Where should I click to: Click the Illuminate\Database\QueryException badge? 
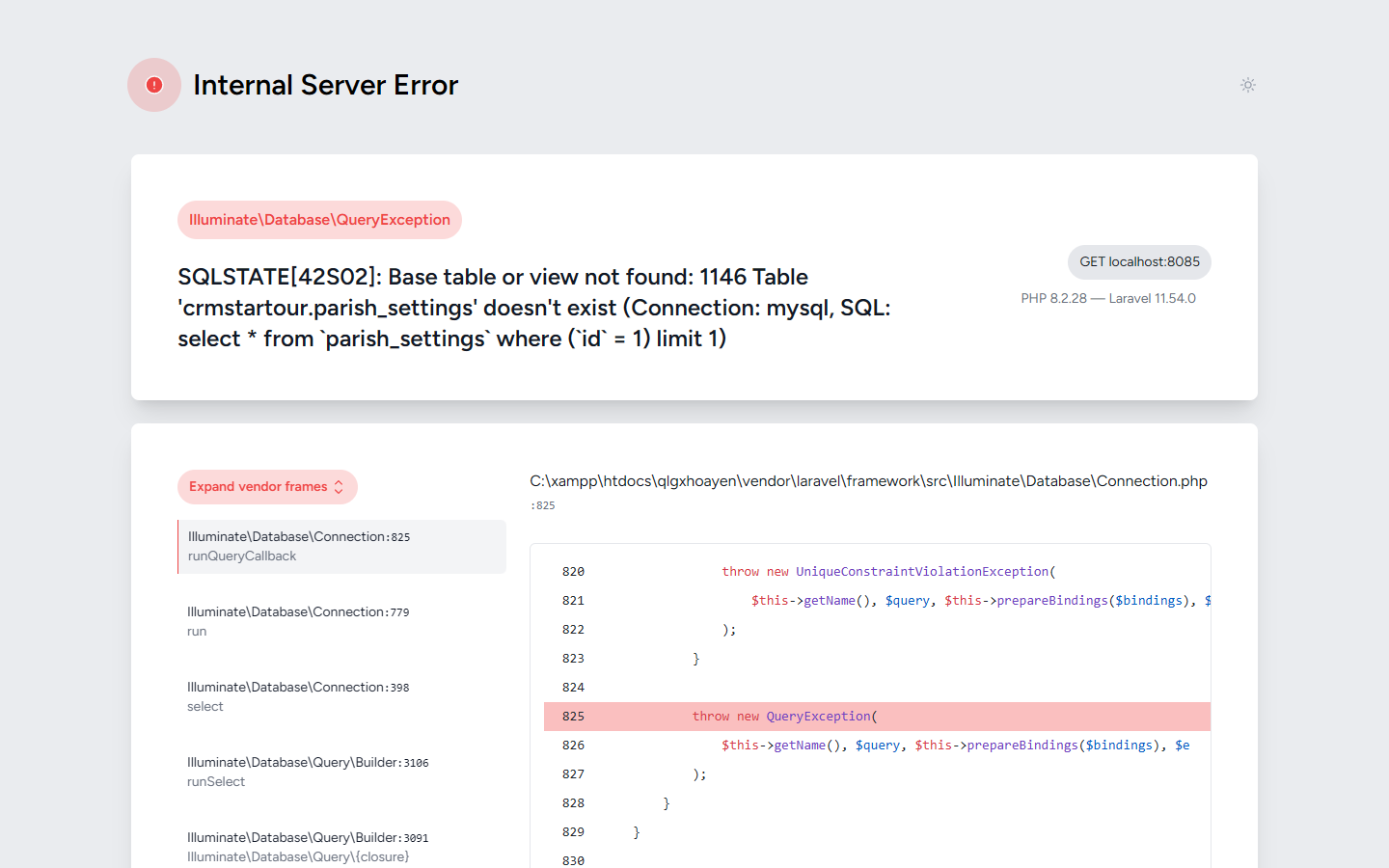pyautogui.click(x=319, y=220)
